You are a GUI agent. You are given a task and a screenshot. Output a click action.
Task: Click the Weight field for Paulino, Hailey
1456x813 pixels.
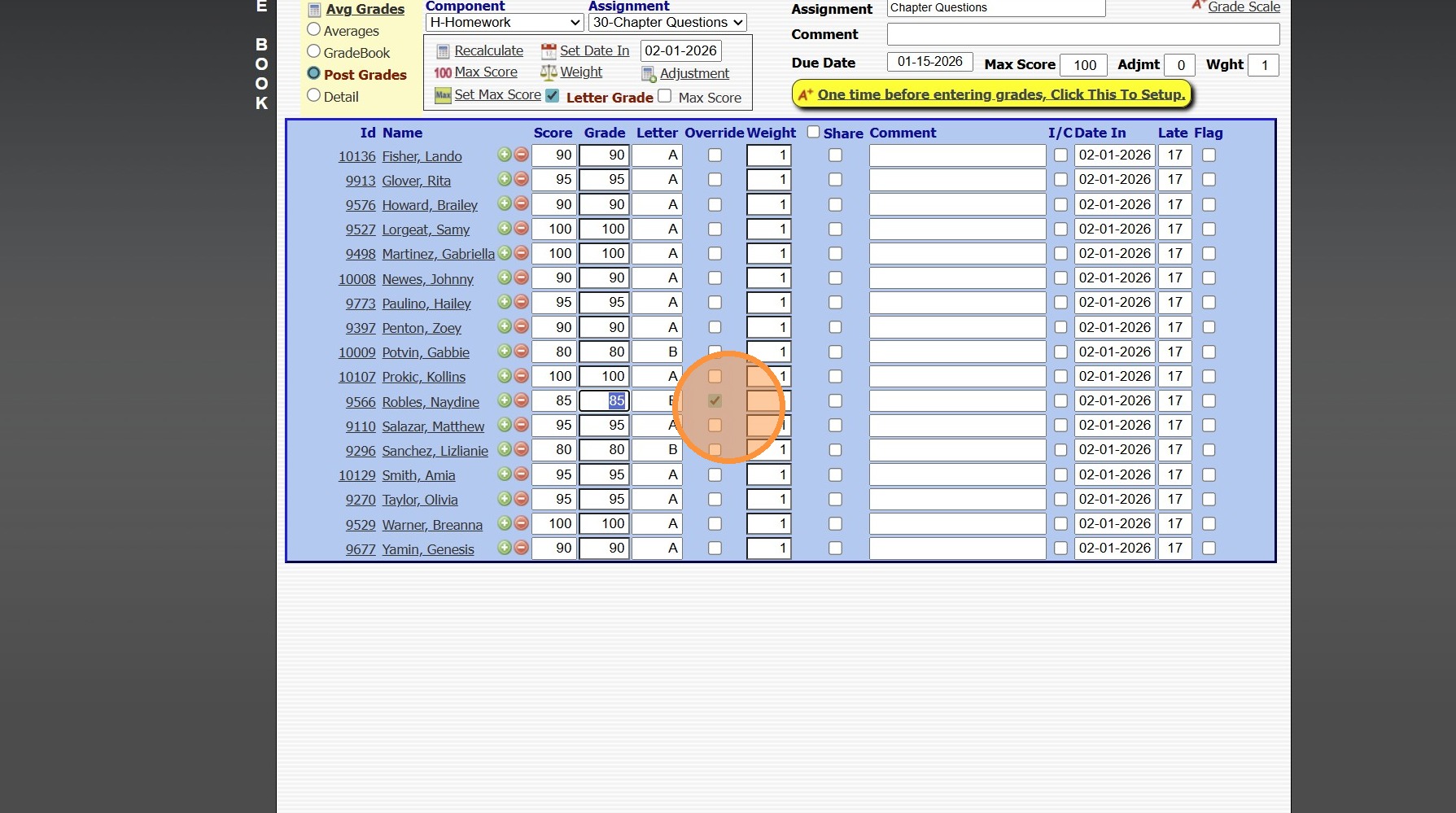(x=768, y=303)
